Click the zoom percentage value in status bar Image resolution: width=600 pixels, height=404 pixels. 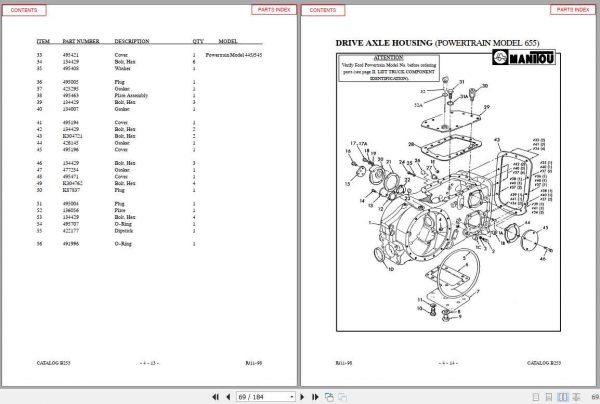pyautogui.click(x=595, y=397)
